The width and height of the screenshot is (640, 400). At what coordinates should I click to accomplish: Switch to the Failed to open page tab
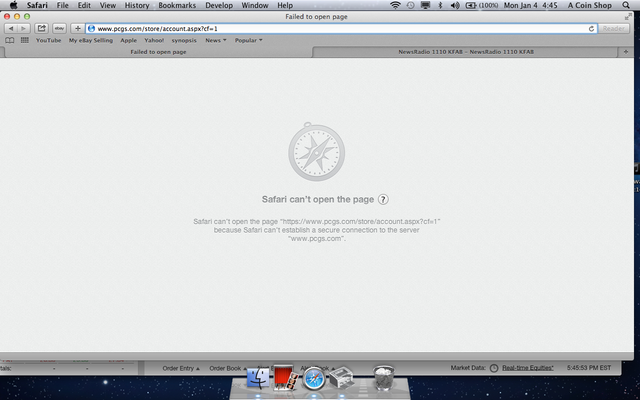(x=158, y=52)
